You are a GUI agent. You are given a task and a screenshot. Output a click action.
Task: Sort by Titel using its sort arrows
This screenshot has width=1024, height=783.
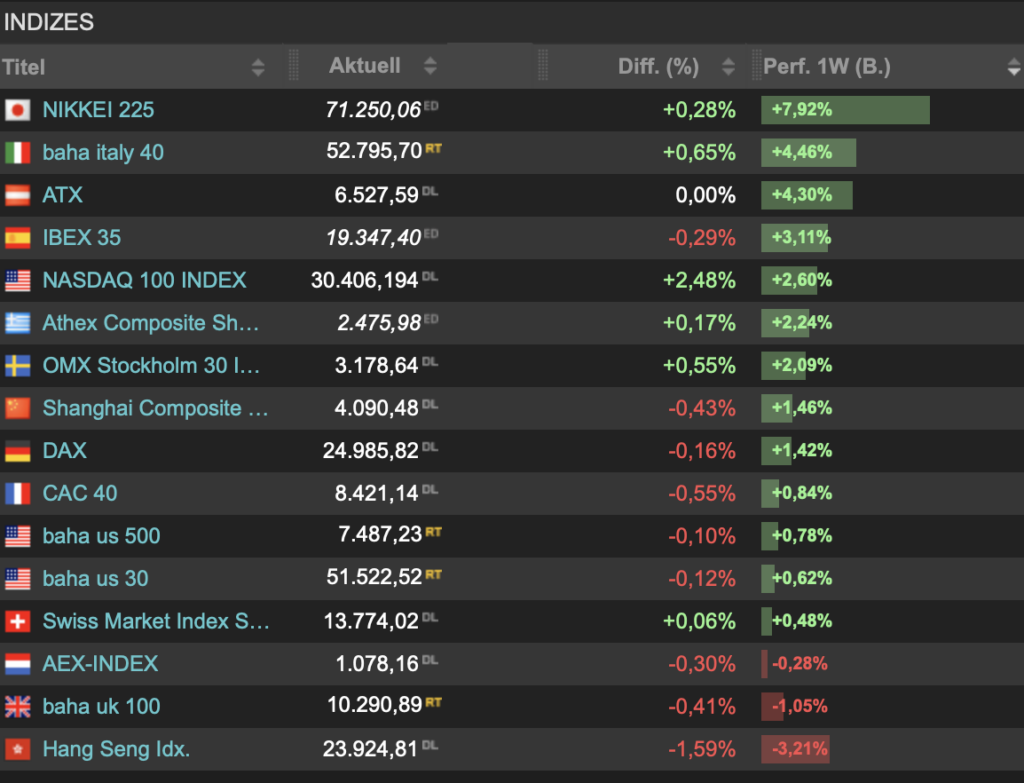click(x=258, y=67)
